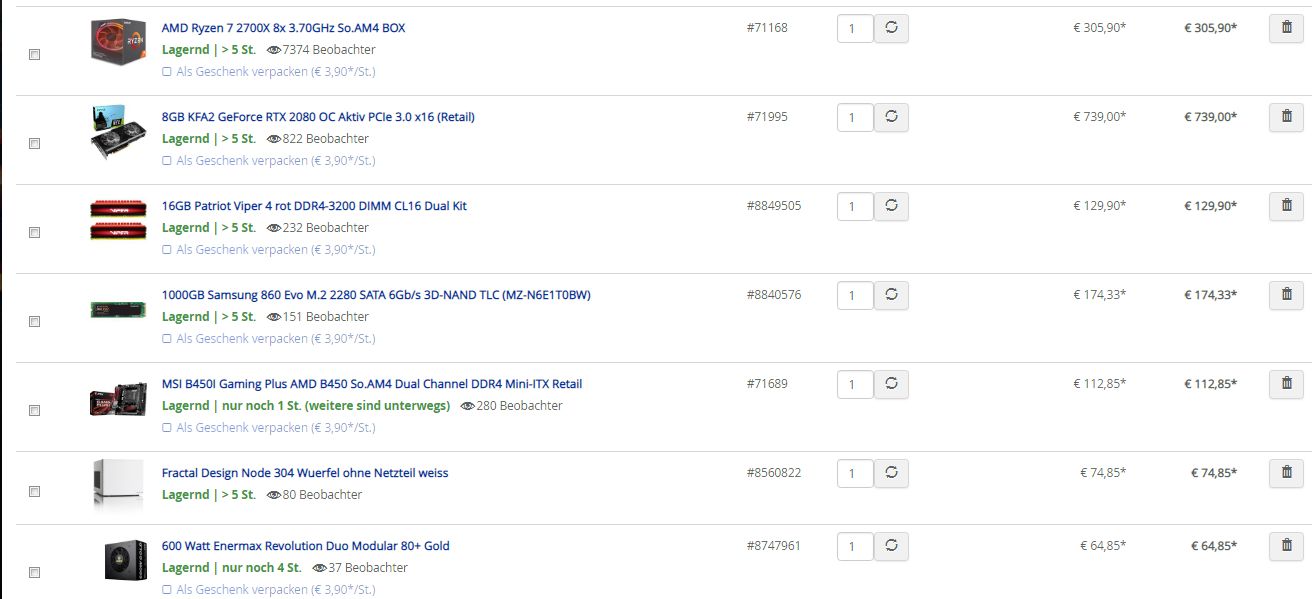The image size is (1314, 599).
Task: Select the AMD Ryzen 7 2700X row checkbox
Action: [x=34, y=55]
